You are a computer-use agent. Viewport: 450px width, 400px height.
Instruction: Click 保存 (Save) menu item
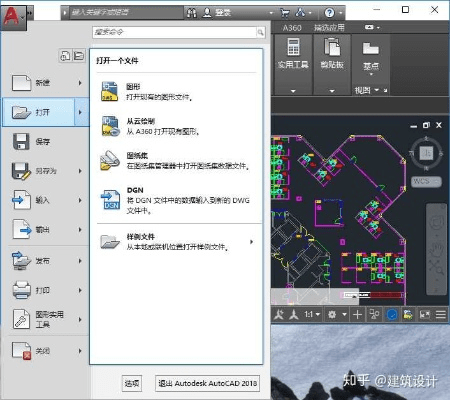(x=45, y=142)
